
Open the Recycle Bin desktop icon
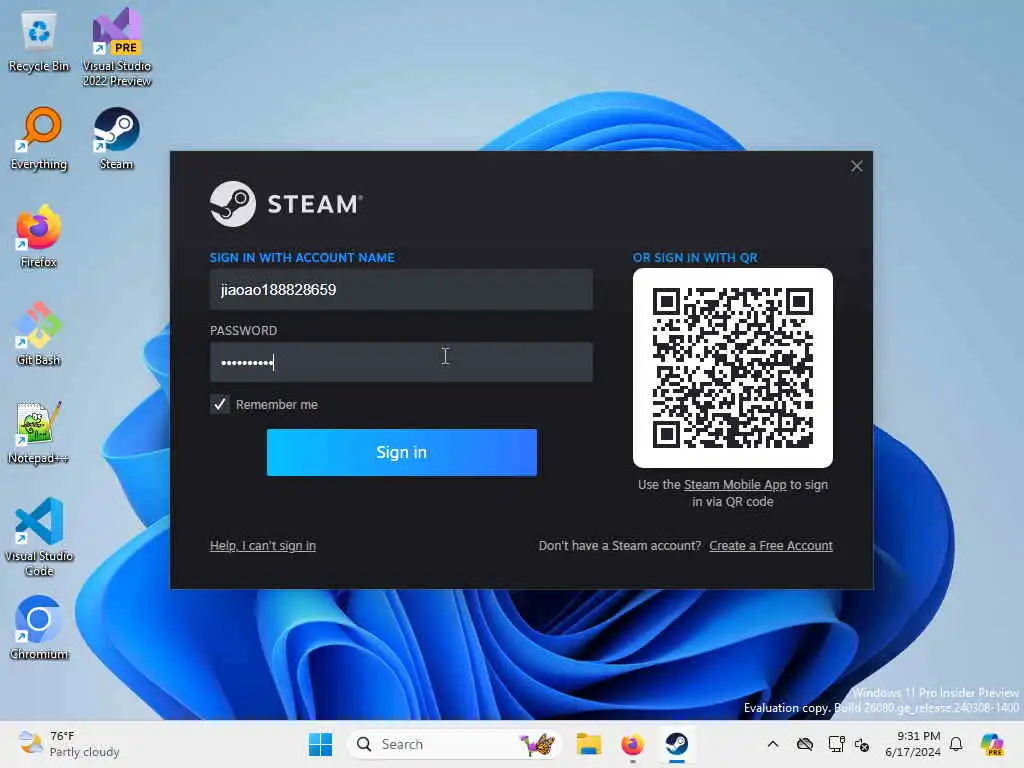pos(39,42)
